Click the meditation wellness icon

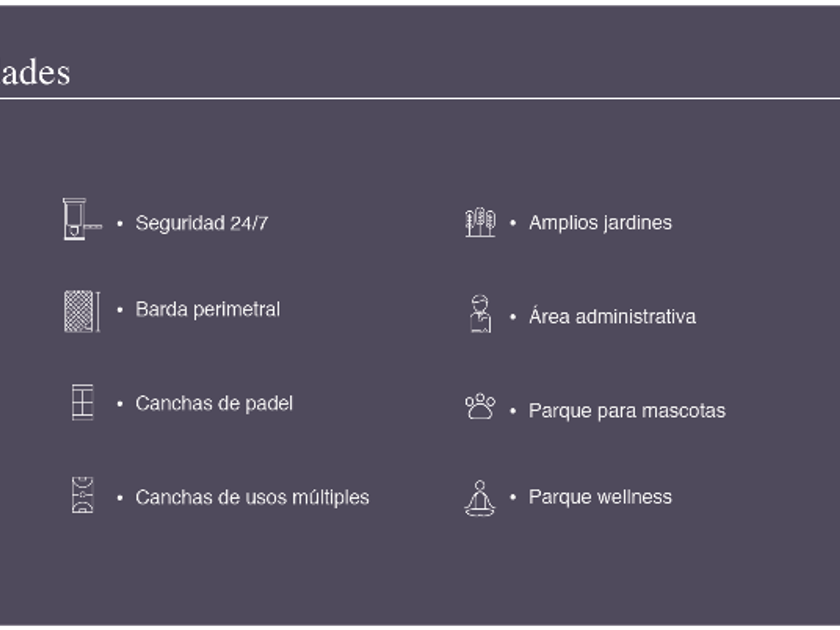[x=480, y=498]
